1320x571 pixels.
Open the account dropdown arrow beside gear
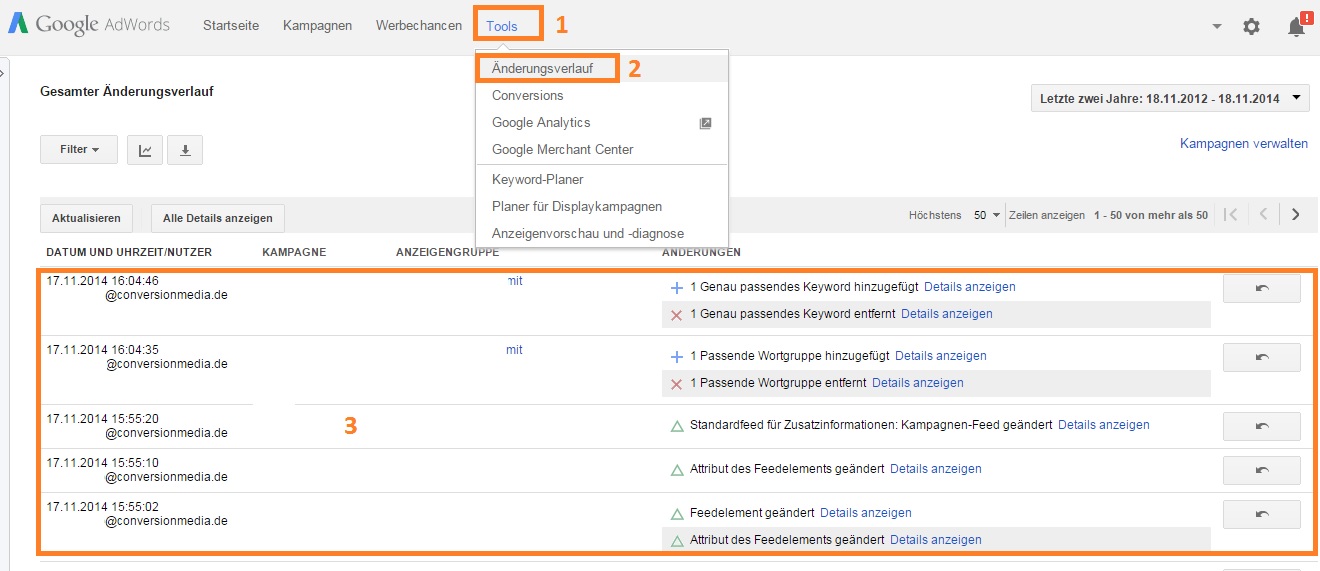pos(1217,27)
